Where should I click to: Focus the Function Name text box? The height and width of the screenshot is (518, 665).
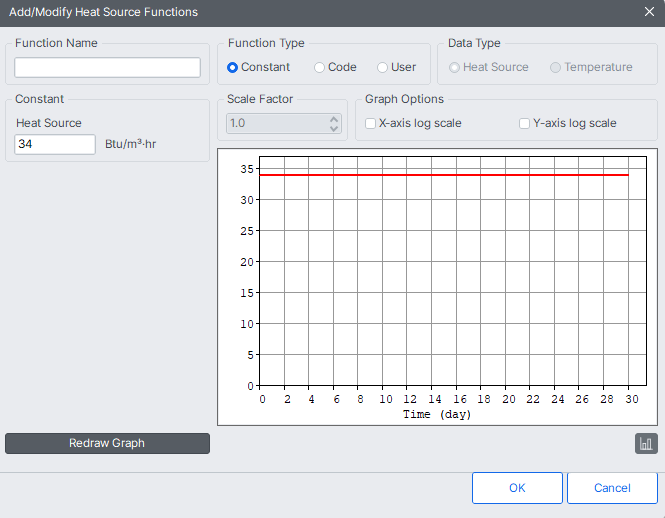(107, 67)
